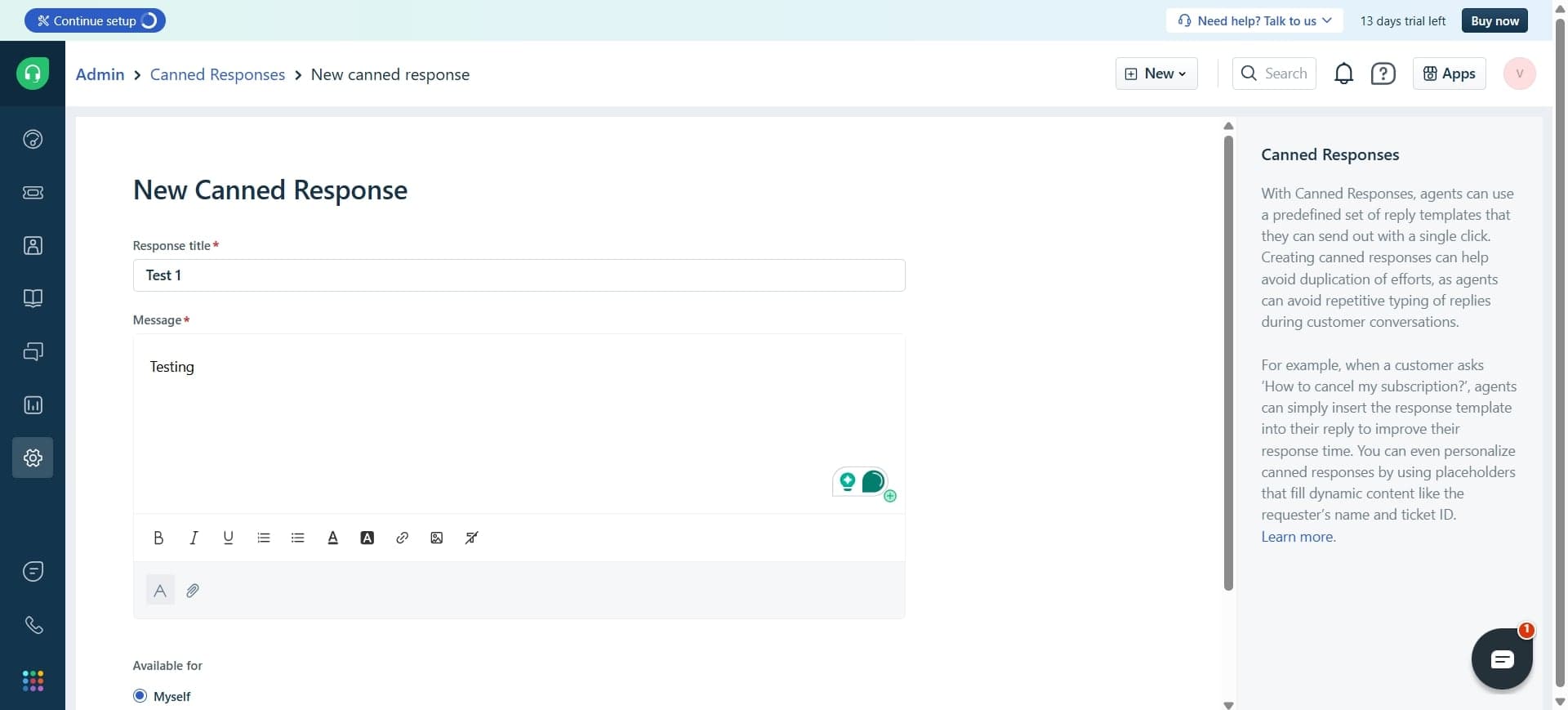Toggle underline formatting
1568x710 pixels.
tap(228, 538)
